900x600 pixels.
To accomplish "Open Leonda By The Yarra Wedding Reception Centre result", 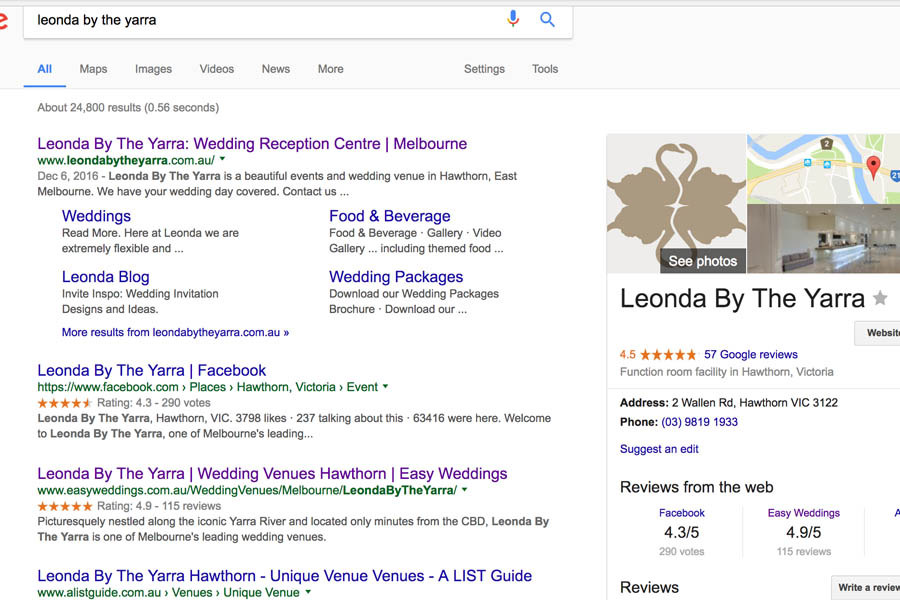I will pos(252,144).
